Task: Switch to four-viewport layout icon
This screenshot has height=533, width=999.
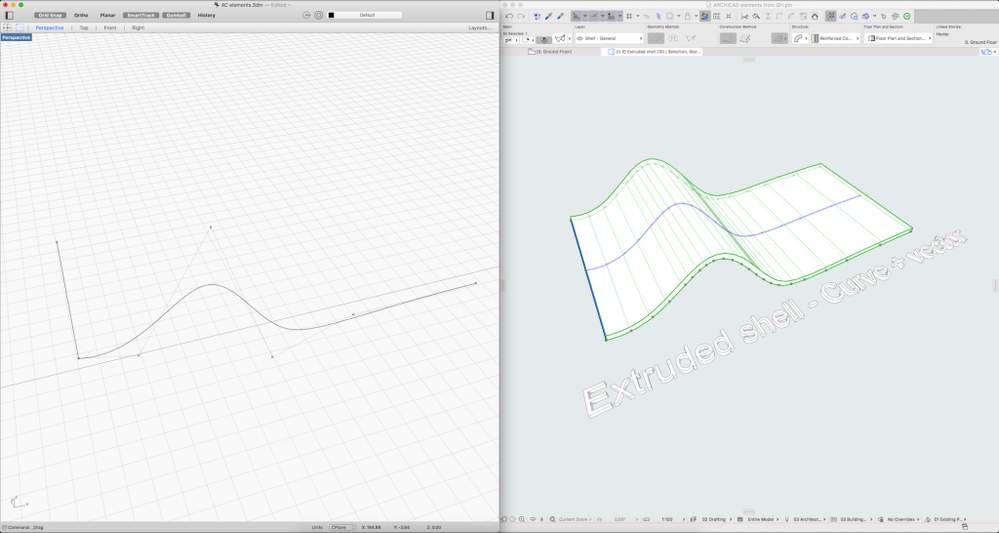Action: (x=7, y=27)
